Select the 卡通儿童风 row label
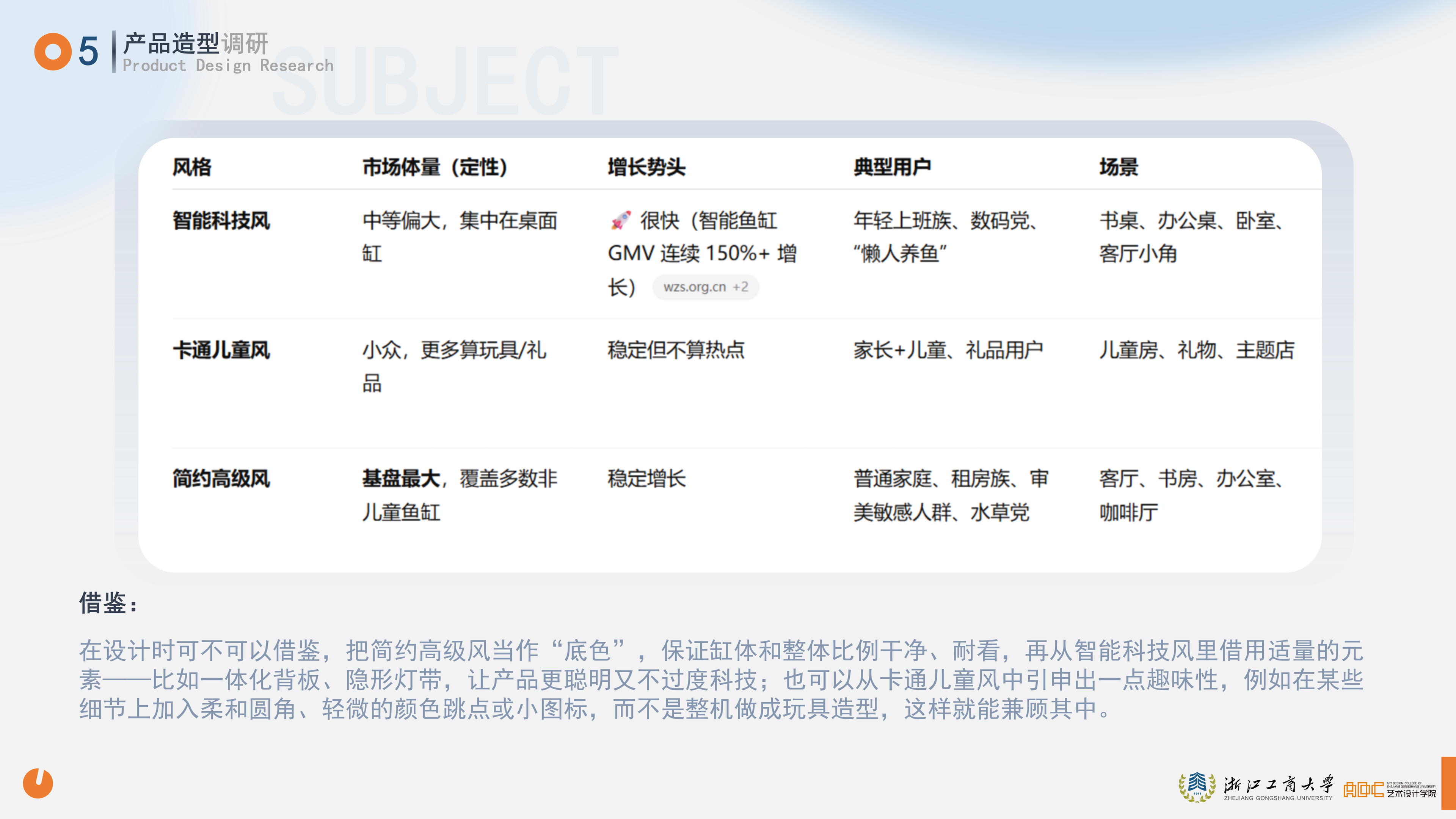The height and width of the screenshot is (819, 1456). pyautogui.click(x=221, y=350)
